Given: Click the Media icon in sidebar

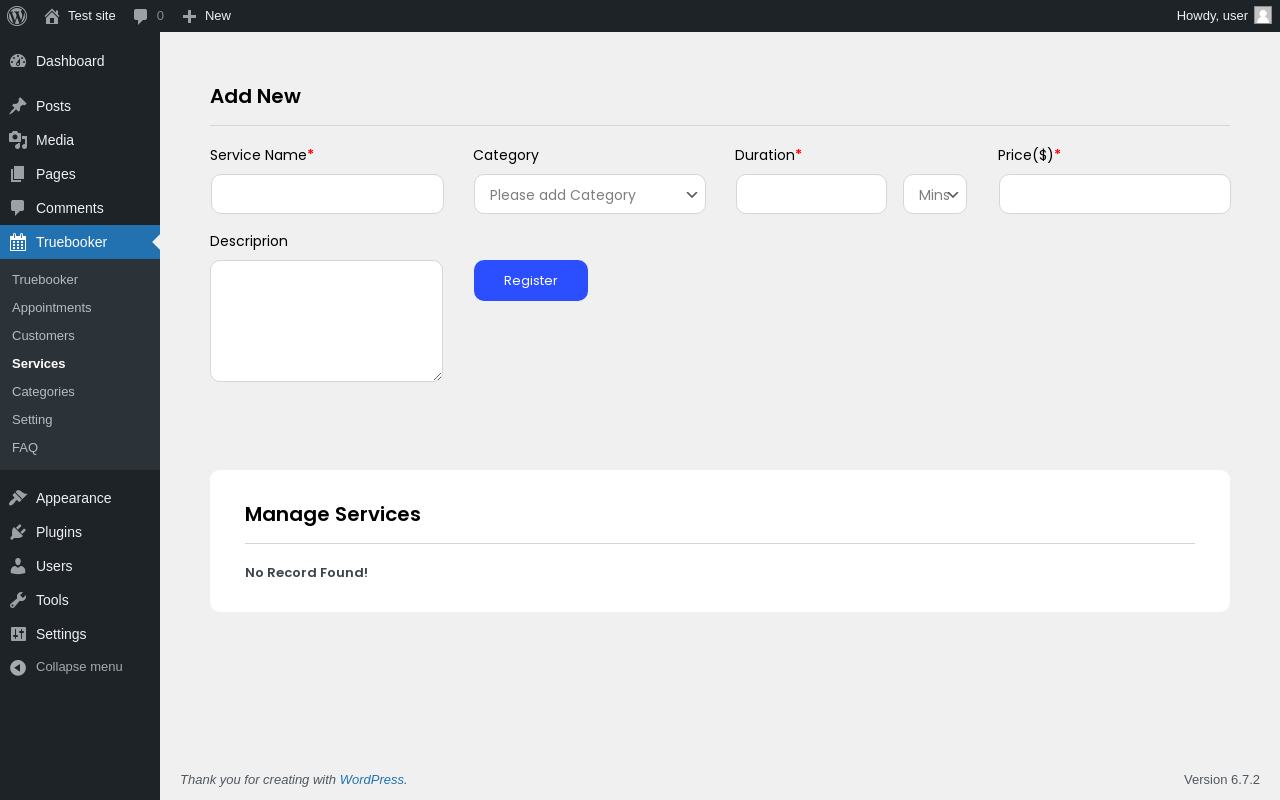Looking at the screenshot, I should tap(18, 140).
